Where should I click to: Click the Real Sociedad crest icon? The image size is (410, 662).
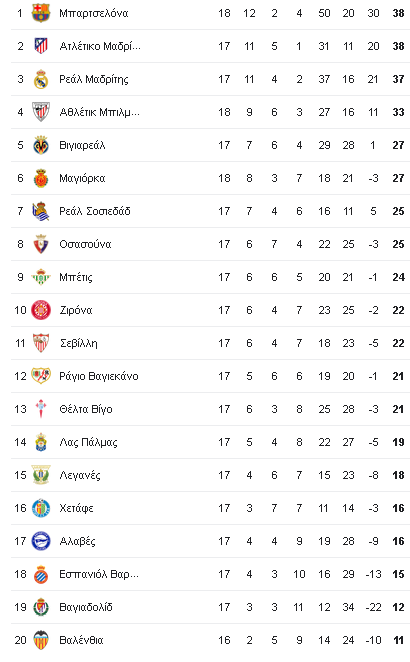(x=41, y=211)
